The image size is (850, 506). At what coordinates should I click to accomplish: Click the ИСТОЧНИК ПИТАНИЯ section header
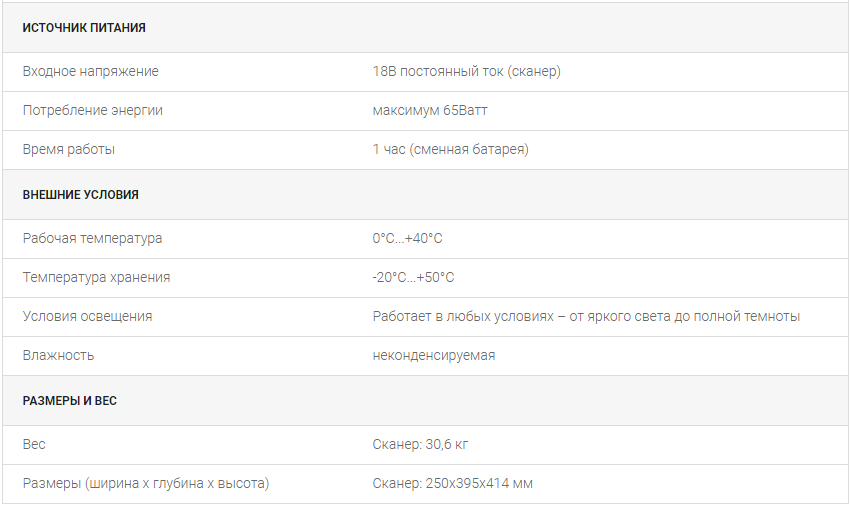pyautogui.click(x=84, y=28)
